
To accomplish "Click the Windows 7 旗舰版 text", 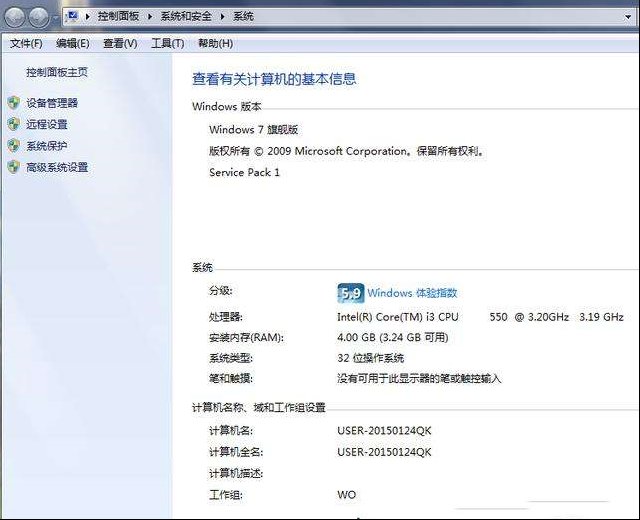I will (253, 130).
